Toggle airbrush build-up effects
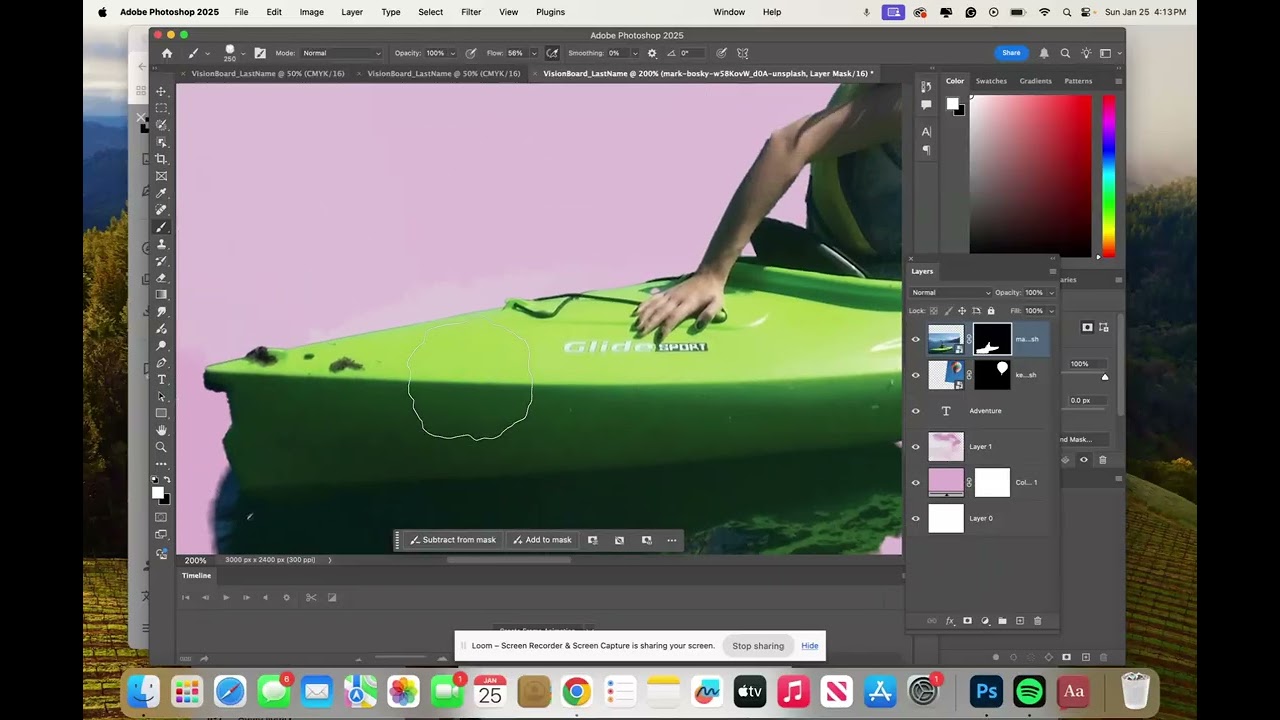The height and width of the screenshot is (720, 1280). pyautogui.click(x=552, y=53)
